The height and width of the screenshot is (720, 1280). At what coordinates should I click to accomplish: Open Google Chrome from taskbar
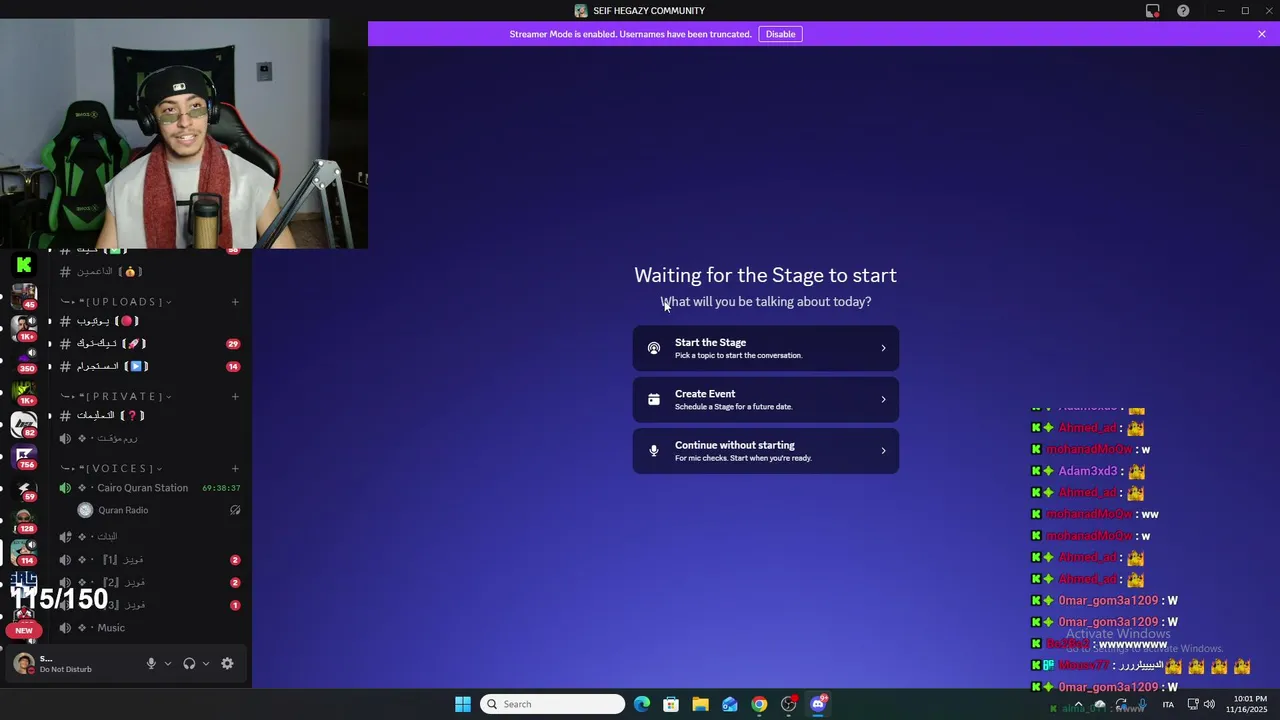(759, 704)
